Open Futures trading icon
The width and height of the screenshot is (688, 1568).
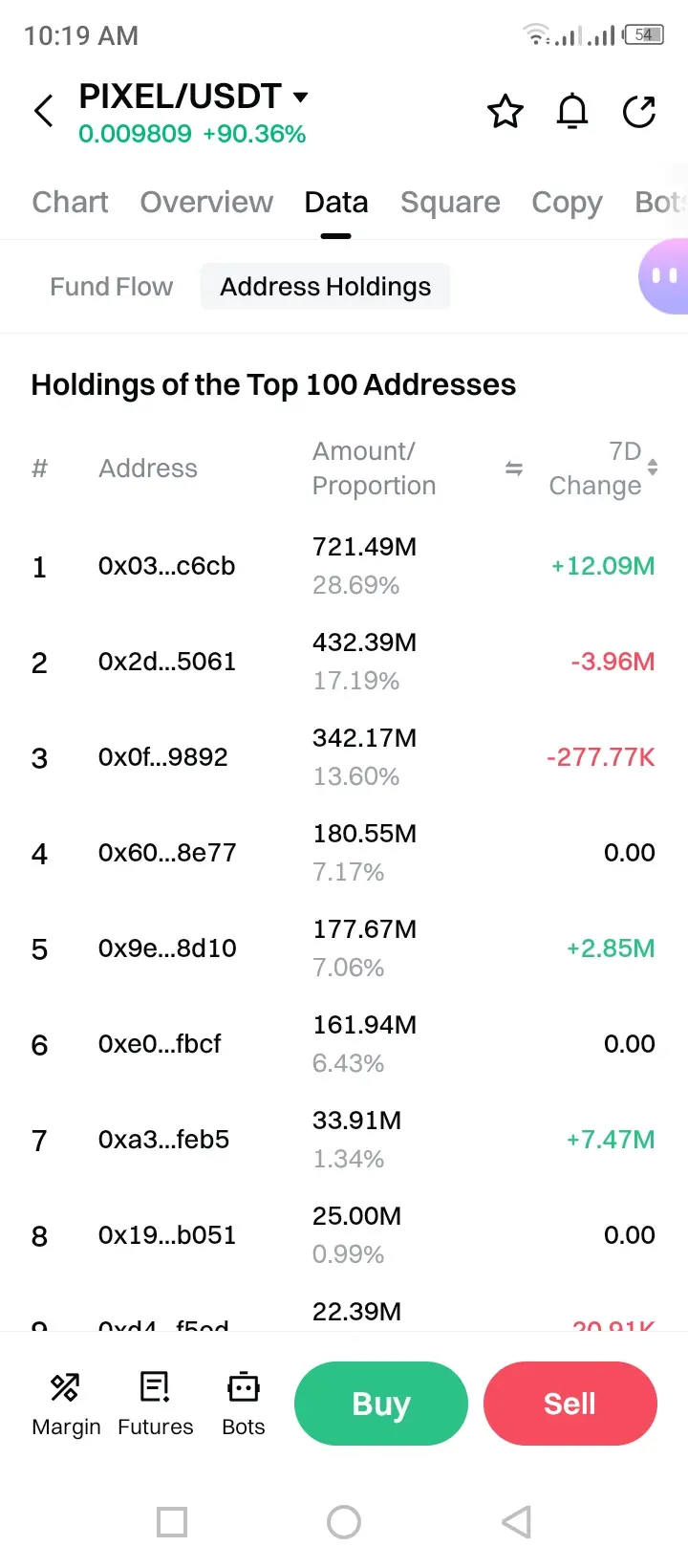tap(155, 1403)
